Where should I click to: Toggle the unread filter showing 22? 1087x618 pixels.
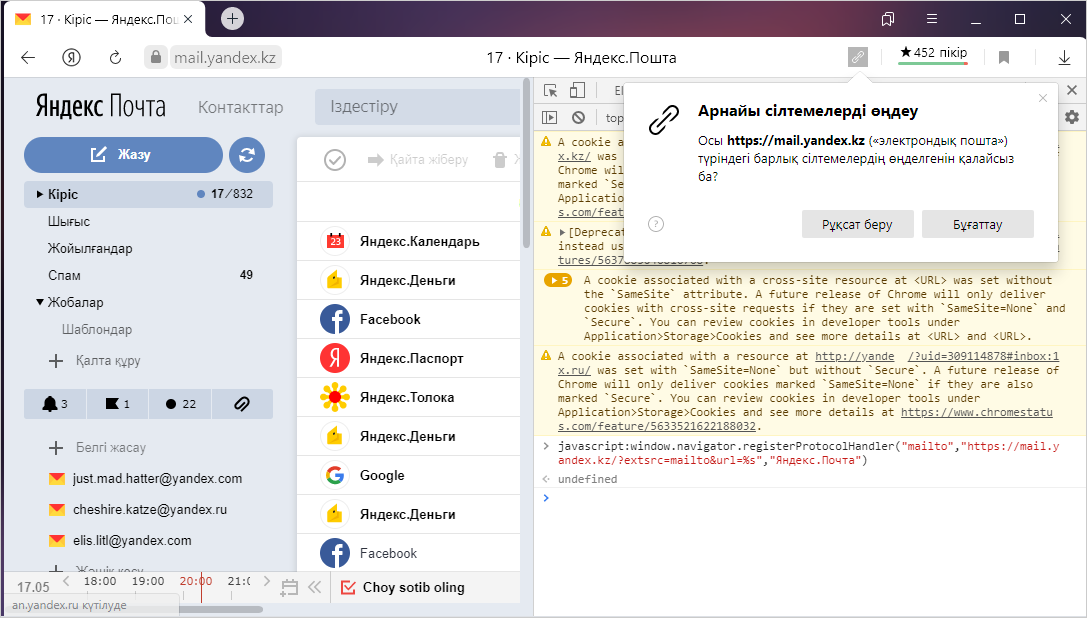pos(180,404)
